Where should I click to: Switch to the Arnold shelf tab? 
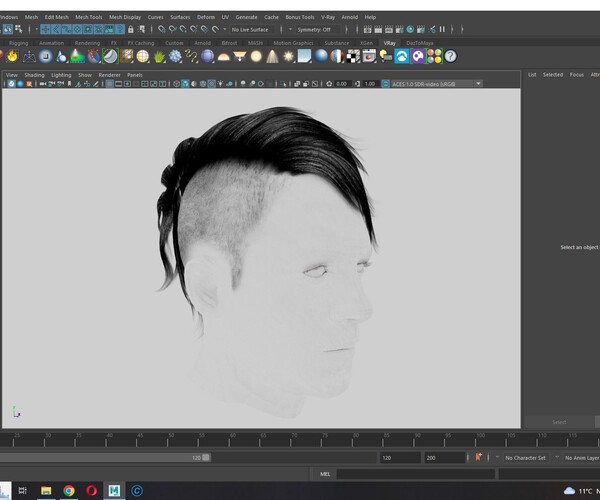coord(202,43)
